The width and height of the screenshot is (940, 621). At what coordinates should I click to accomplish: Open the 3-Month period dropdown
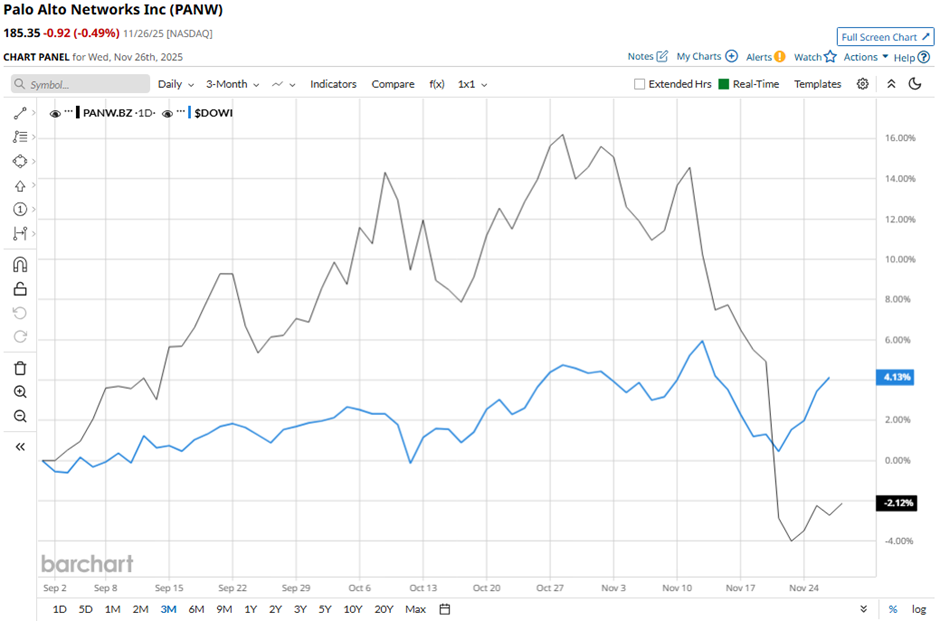[x=233, y=84]
